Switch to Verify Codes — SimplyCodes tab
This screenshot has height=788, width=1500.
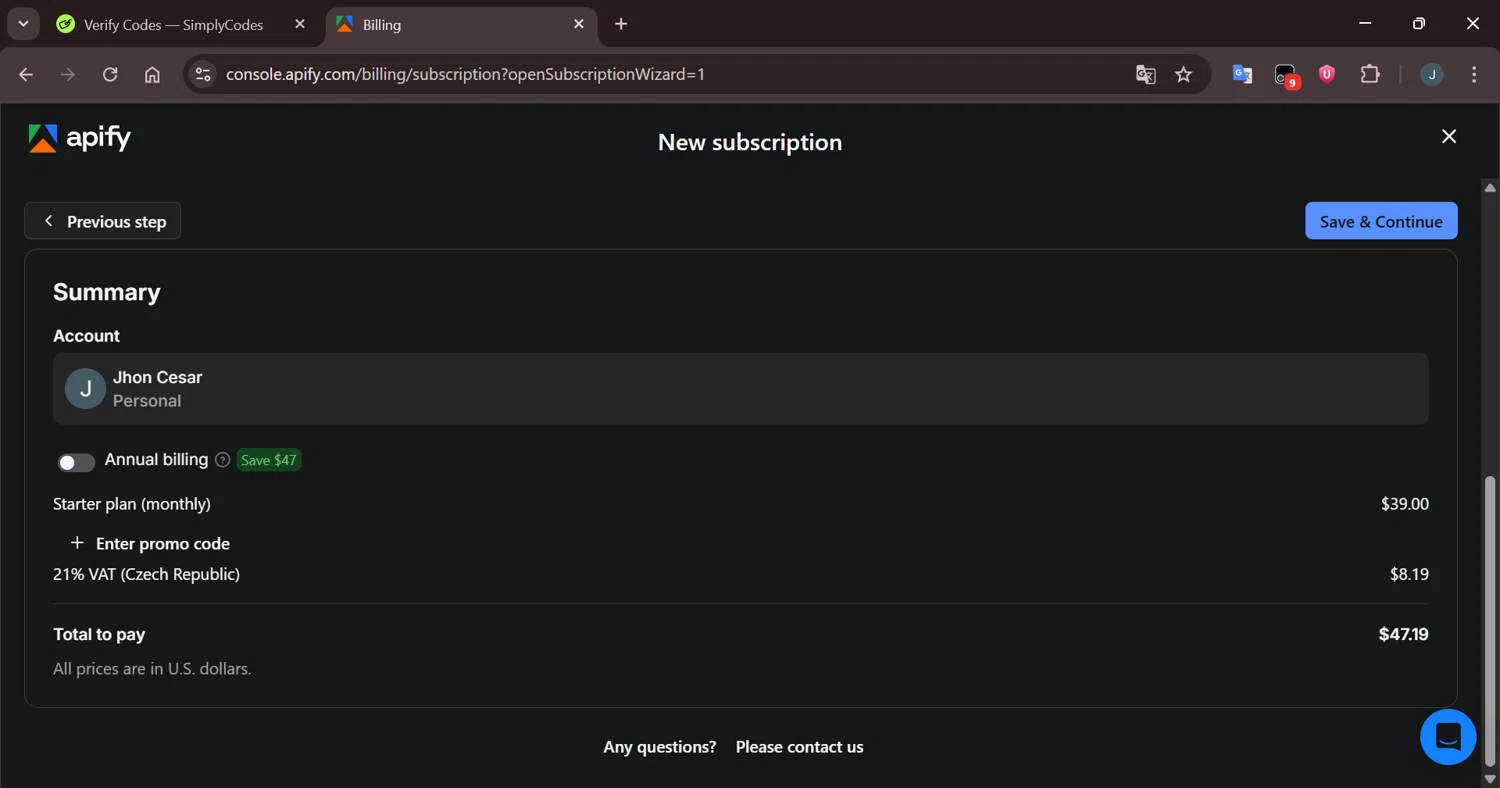coord(173,24)
